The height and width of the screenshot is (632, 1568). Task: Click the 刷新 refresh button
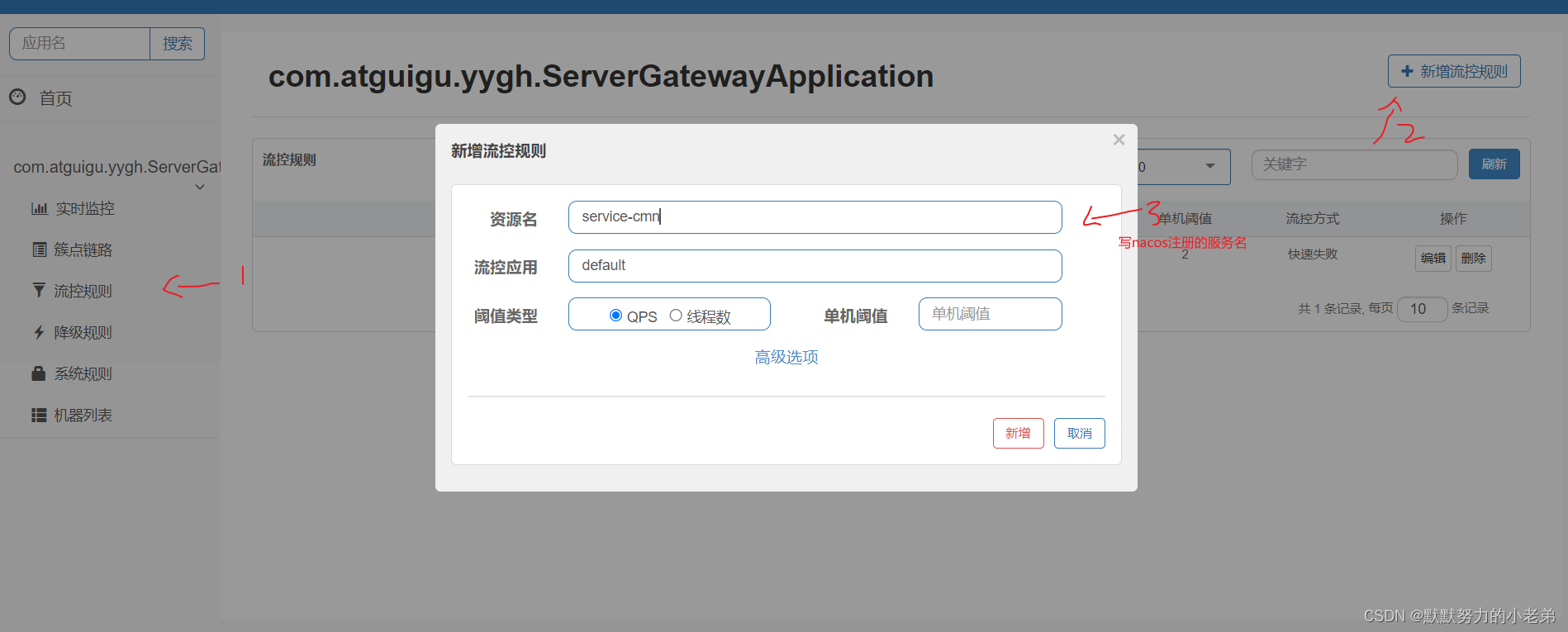[1494, 164]
